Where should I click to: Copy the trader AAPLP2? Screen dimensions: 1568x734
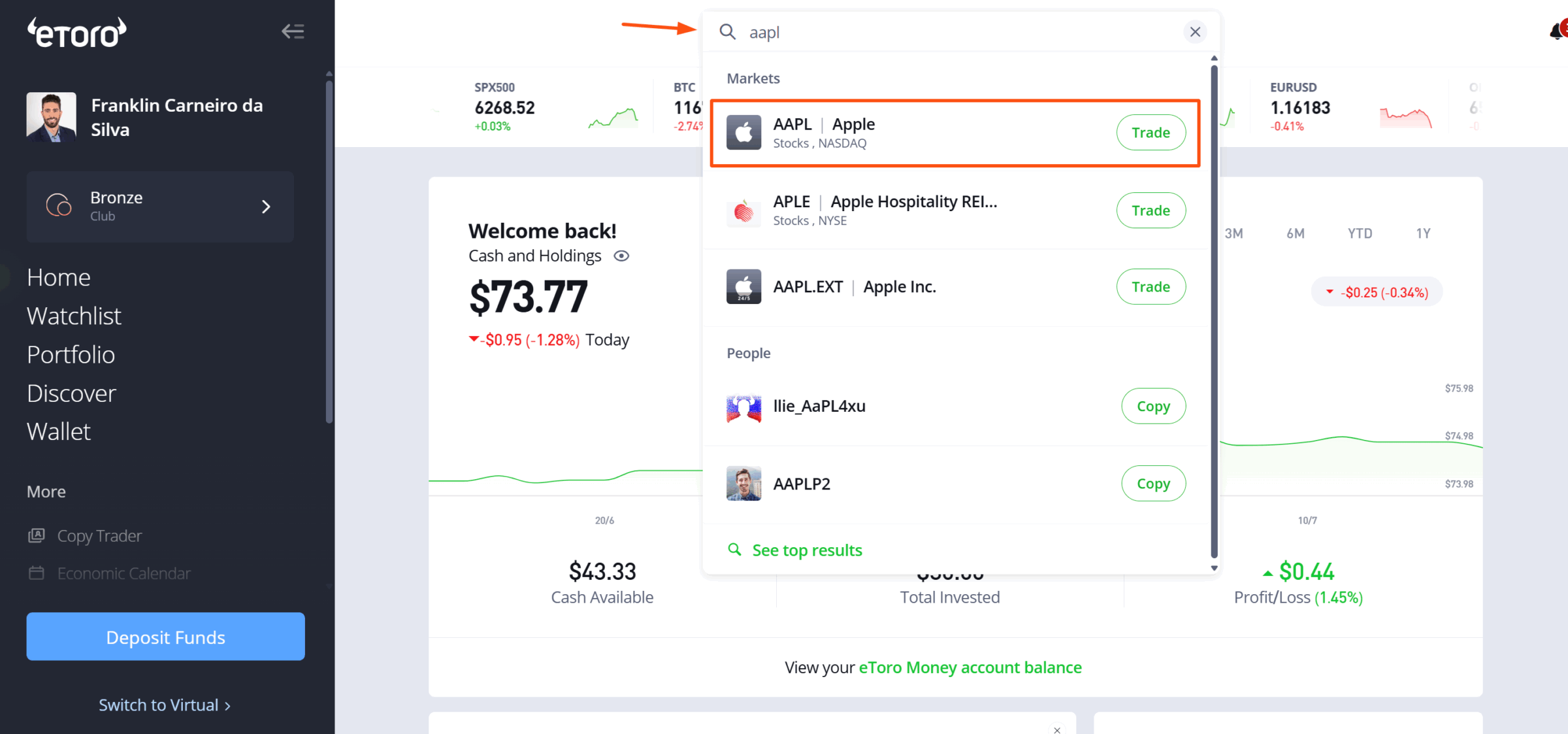pyautogui.click(x=1153, y=484)
